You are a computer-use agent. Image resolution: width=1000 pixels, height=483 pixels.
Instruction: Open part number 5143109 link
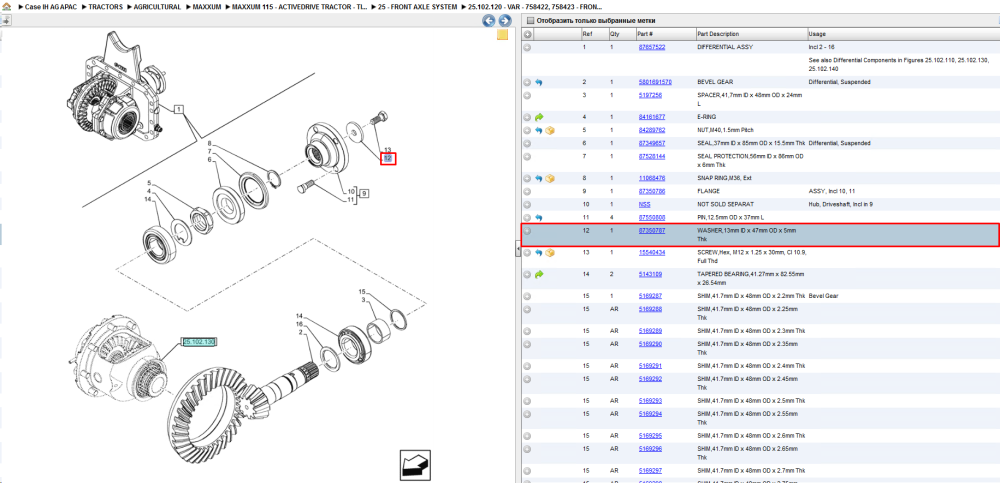tap(651, 274)
